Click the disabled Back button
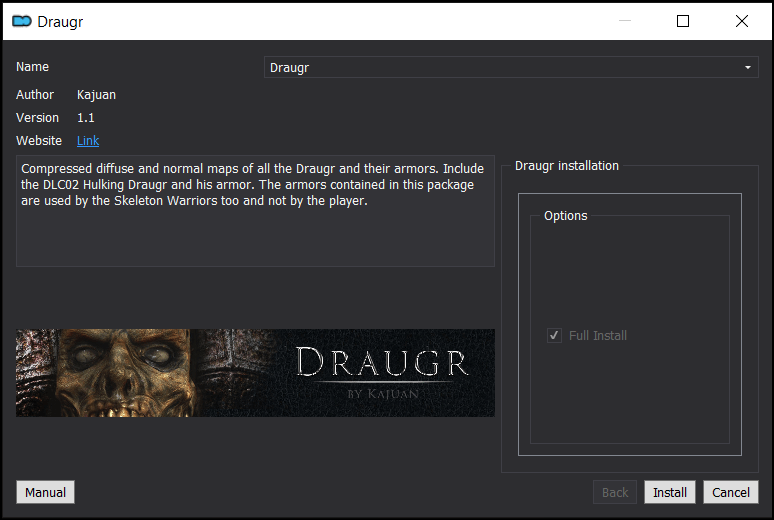Viewport: 774px width, 520px height. [x=615, y=492]
